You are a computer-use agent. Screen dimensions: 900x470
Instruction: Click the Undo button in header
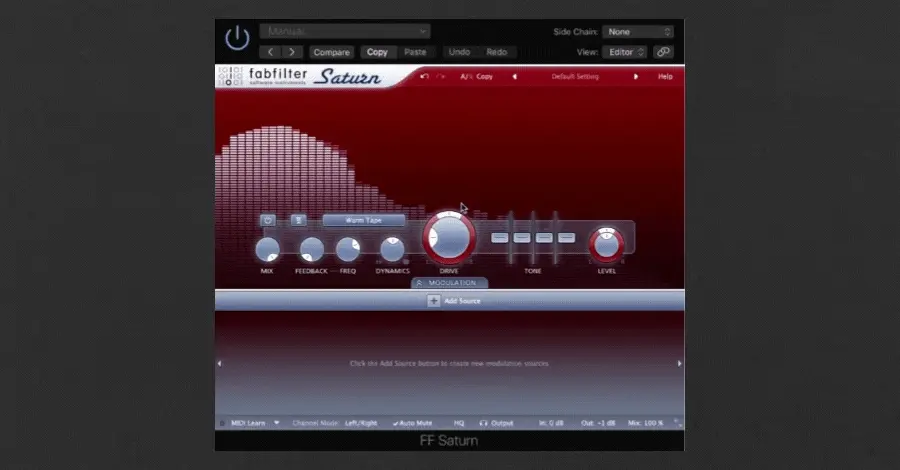coord(459,52)
